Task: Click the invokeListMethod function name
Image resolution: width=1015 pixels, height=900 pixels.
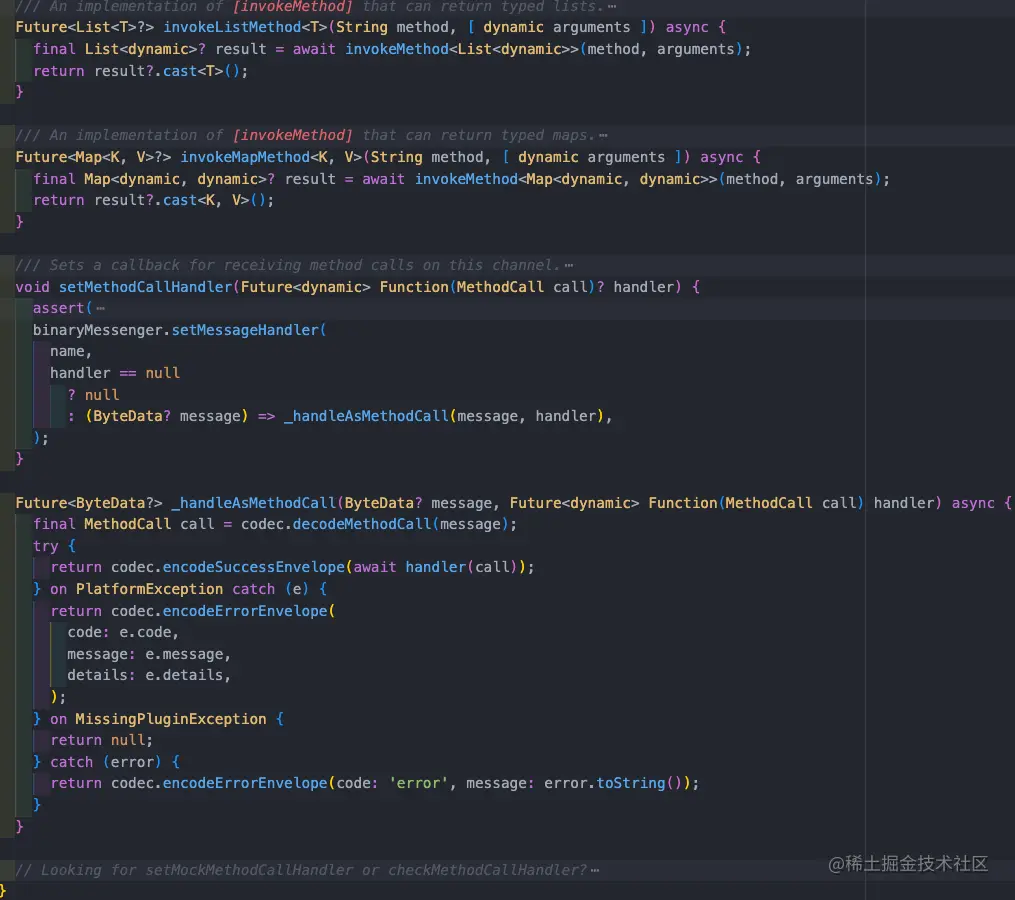Action: coord(232,27)
